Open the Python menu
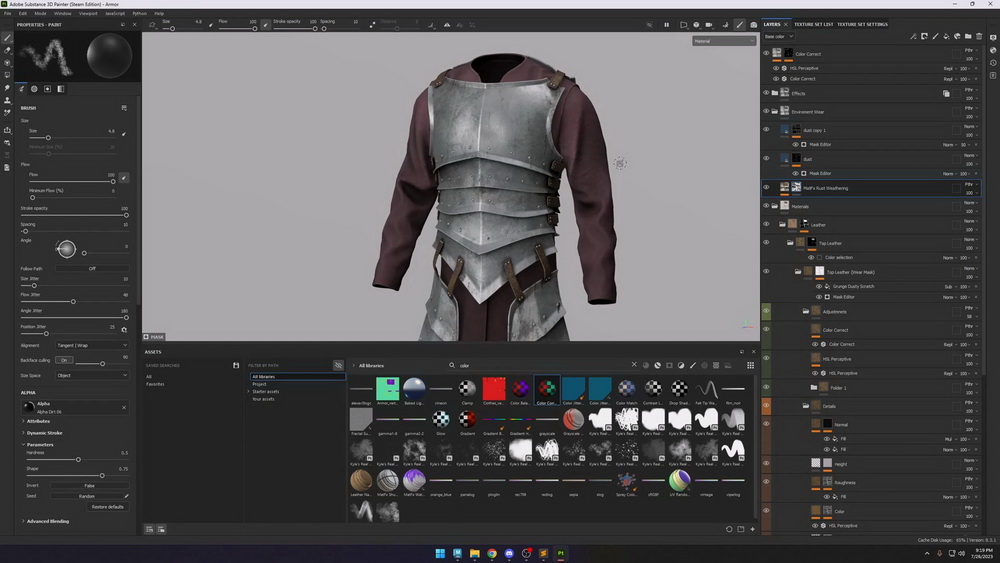1000x563 pixels. point(139,13)
